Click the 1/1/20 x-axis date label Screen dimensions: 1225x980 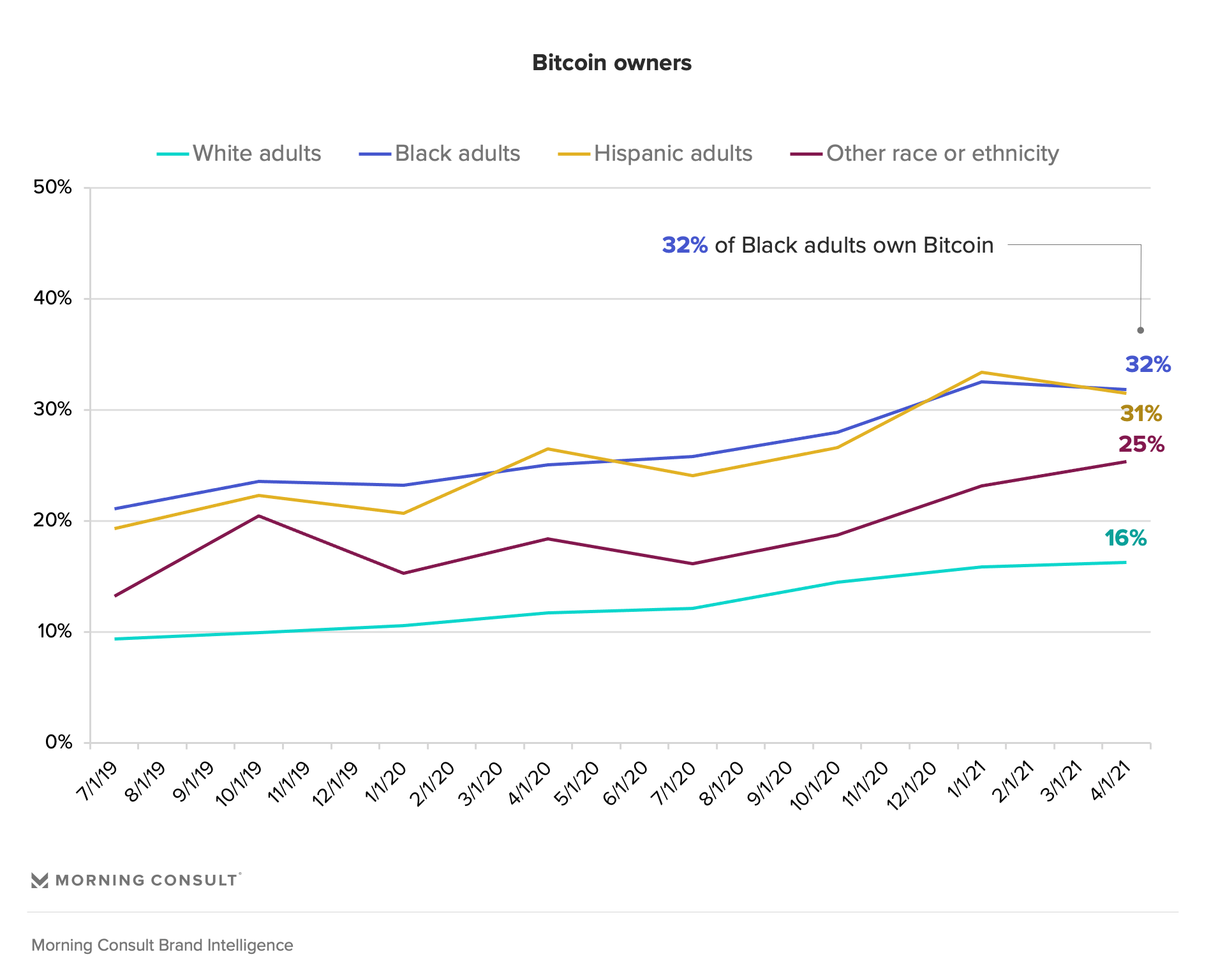pos(386,781)
